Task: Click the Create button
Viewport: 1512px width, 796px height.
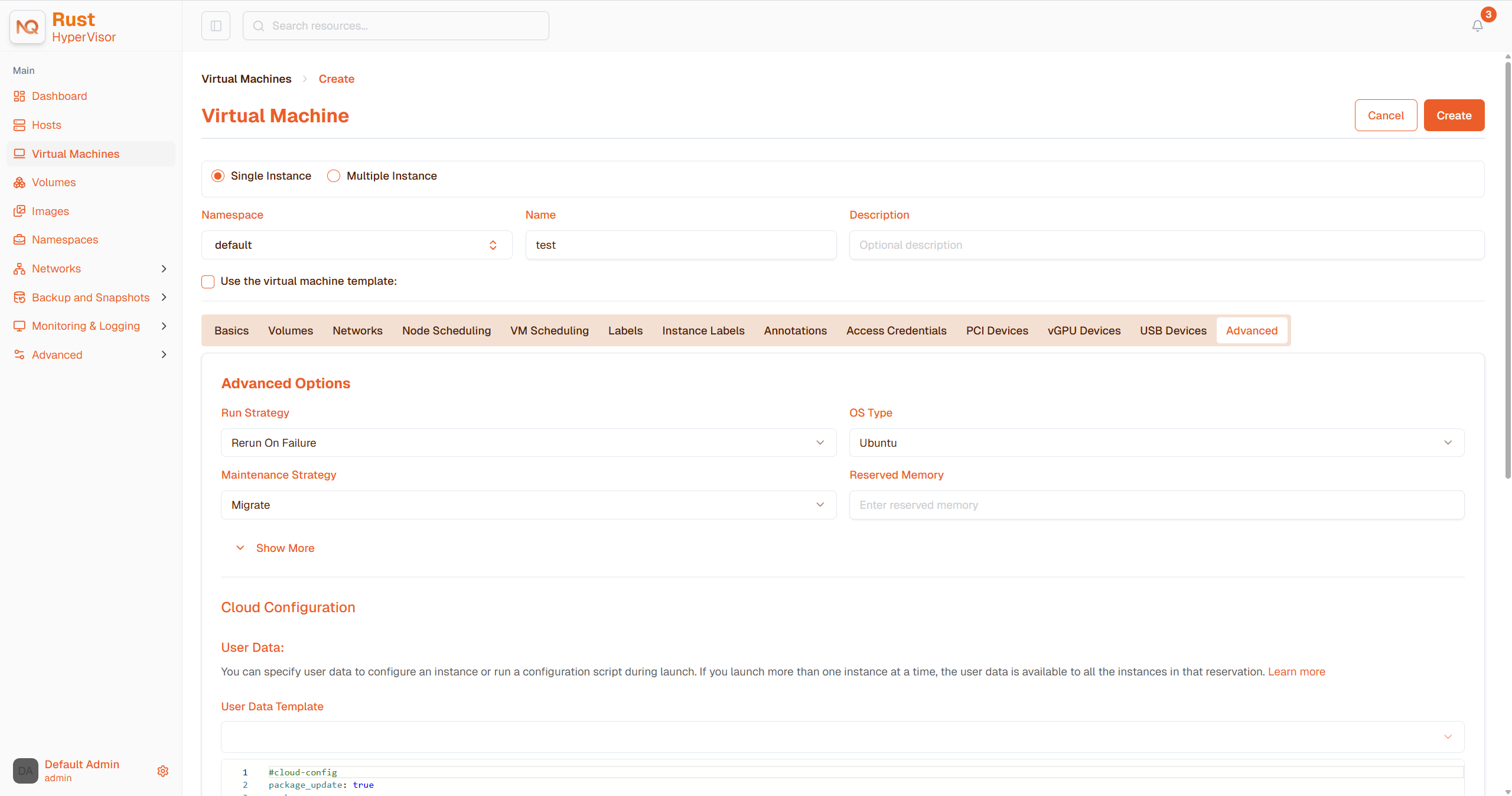Action: pos(1454,115)
